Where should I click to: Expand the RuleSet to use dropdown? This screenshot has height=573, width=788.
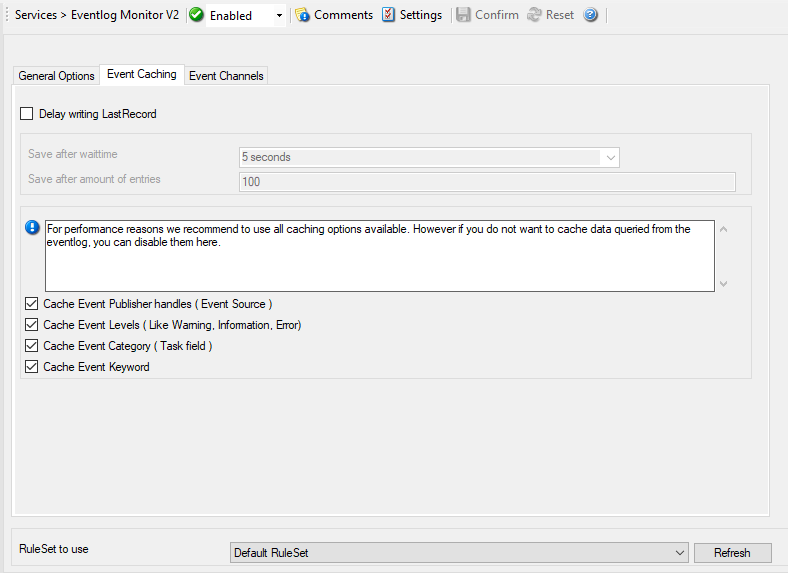tap(679, 553)
